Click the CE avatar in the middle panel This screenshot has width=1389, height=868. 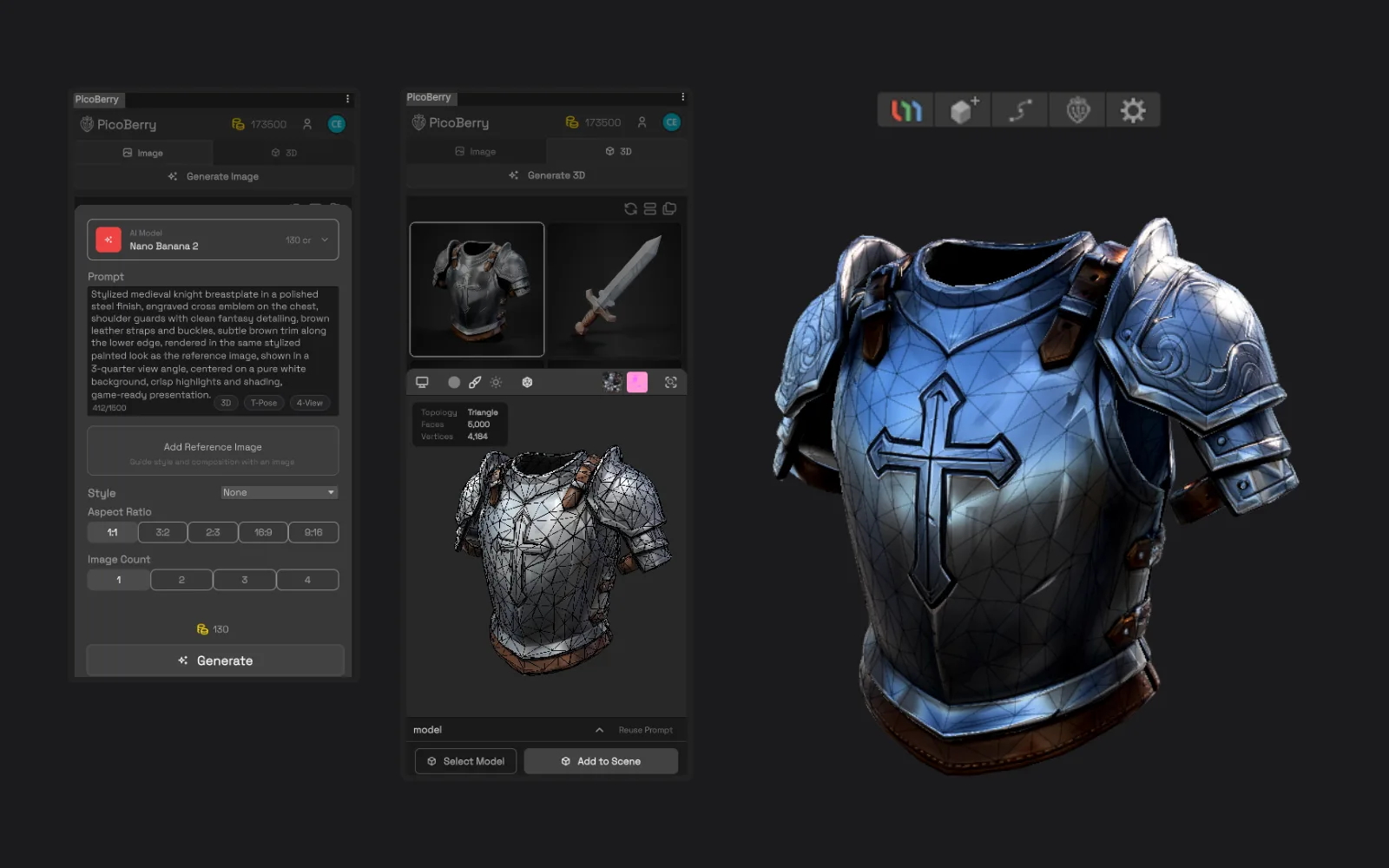pos(672,122)
